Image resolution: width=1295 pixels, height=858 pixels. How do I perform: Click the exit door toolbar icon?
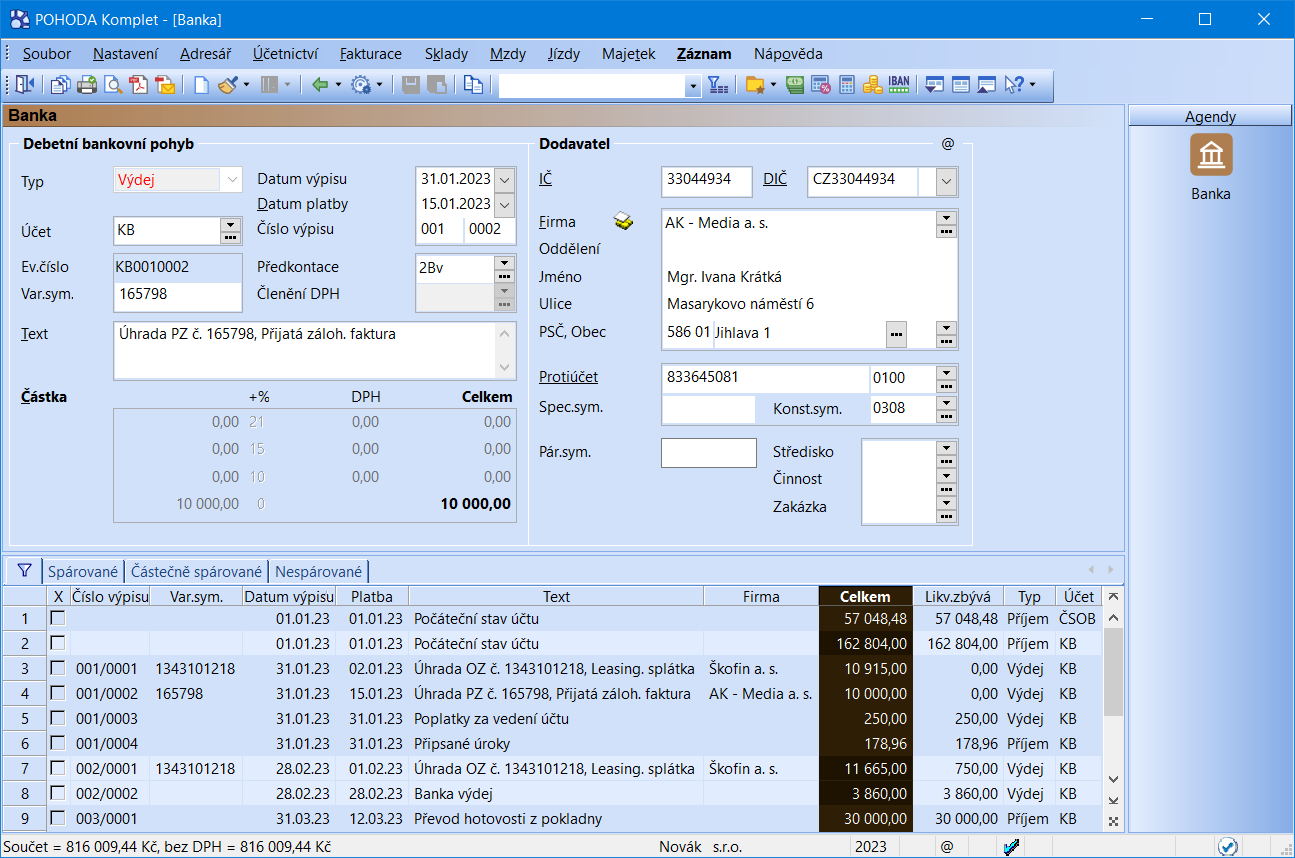pyautogui.click(x=25, y=85)
